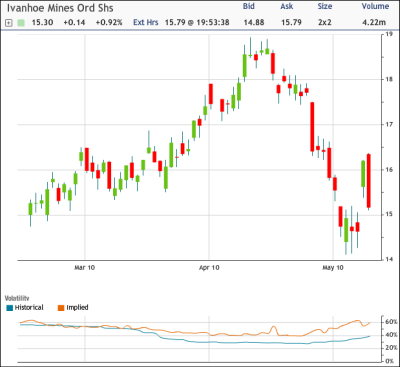This screenshot has height=367, width=400.
Task: Click the Ivanhoe Mines Ord Shs title
Action: tap(60, 8)
